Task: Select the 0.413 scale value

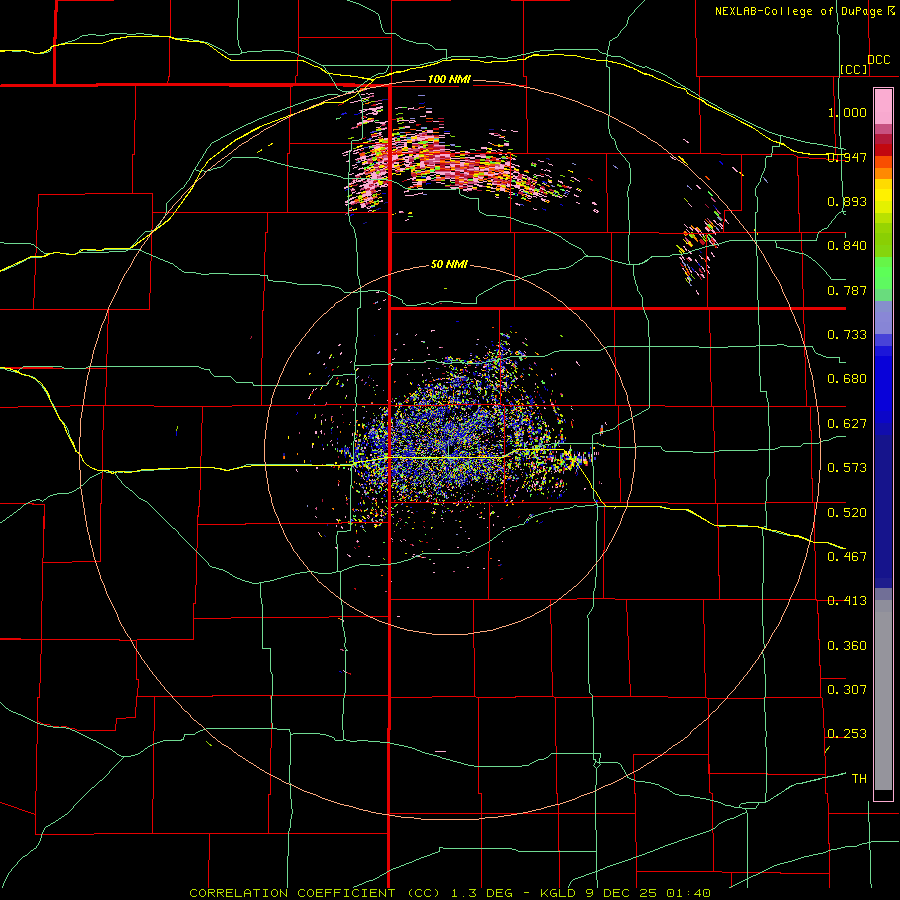Action: point(847,601)
